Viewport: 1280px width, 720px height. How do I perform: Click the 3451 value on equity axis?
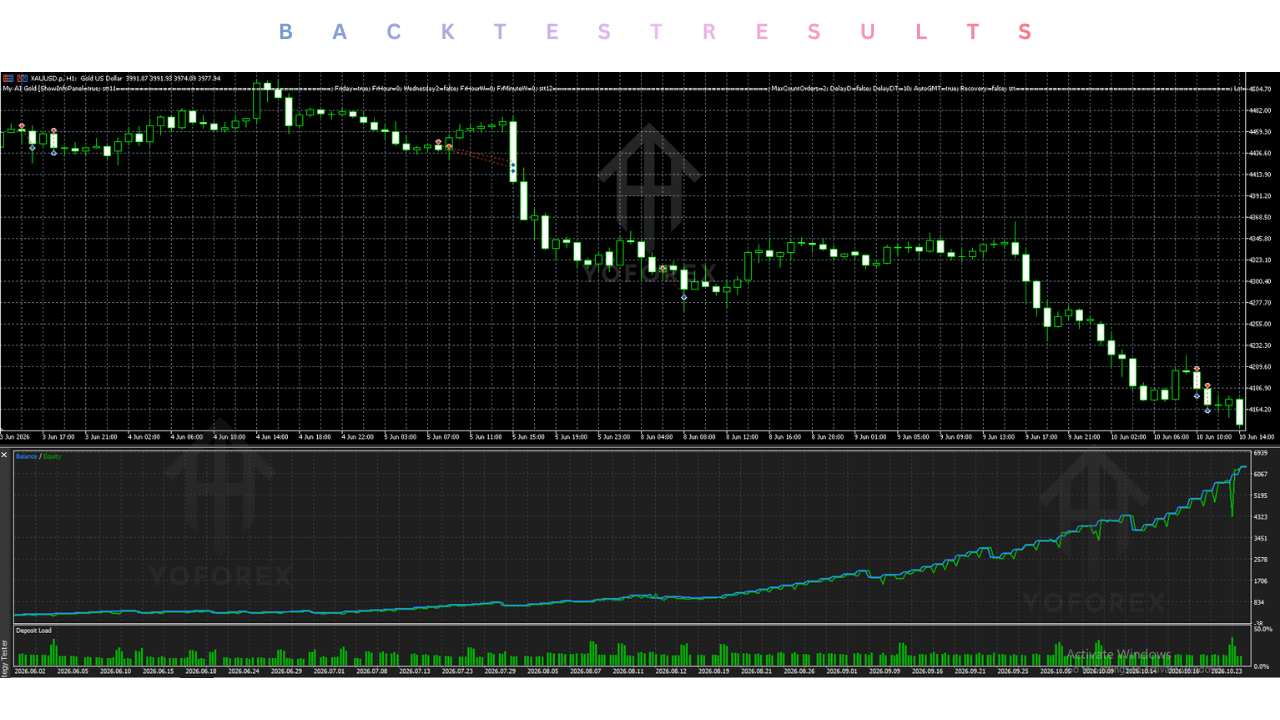pos(1260,538)
